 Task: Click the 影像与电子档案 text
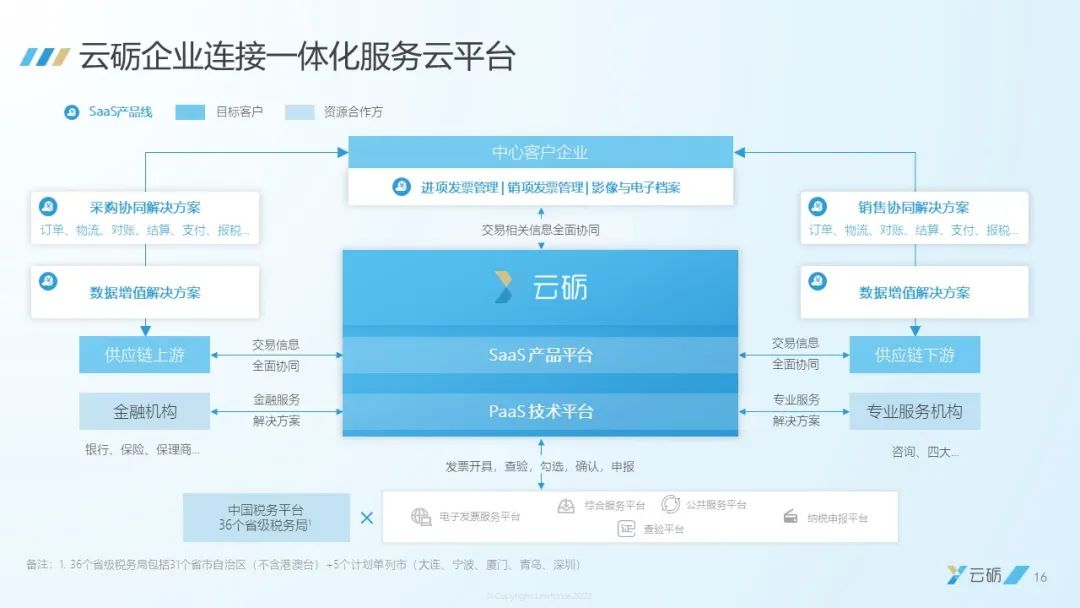(636, 187)
